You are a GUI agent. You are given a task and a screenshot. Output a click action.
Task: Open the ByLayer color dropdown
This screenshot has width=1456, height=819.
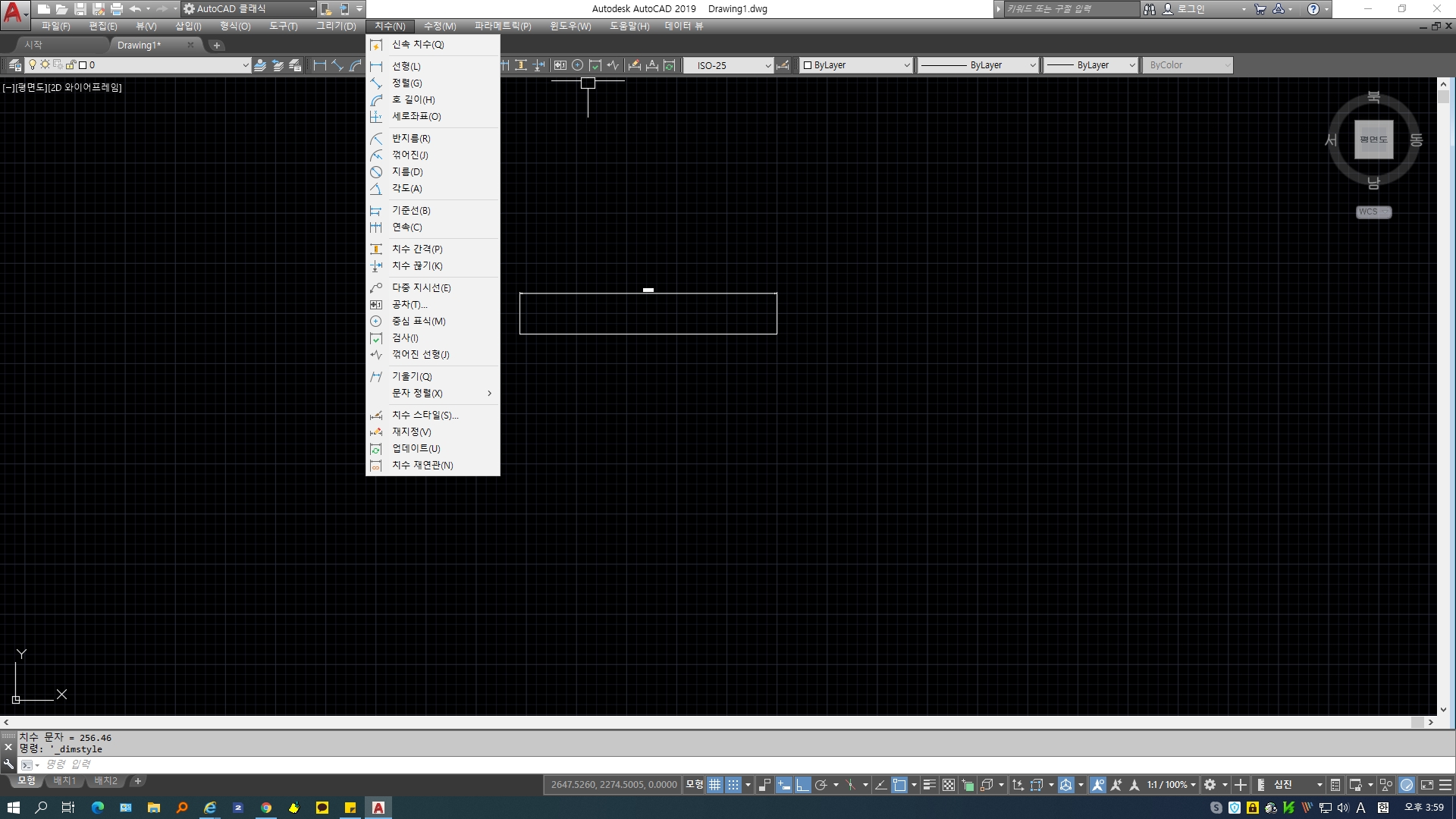856,65
